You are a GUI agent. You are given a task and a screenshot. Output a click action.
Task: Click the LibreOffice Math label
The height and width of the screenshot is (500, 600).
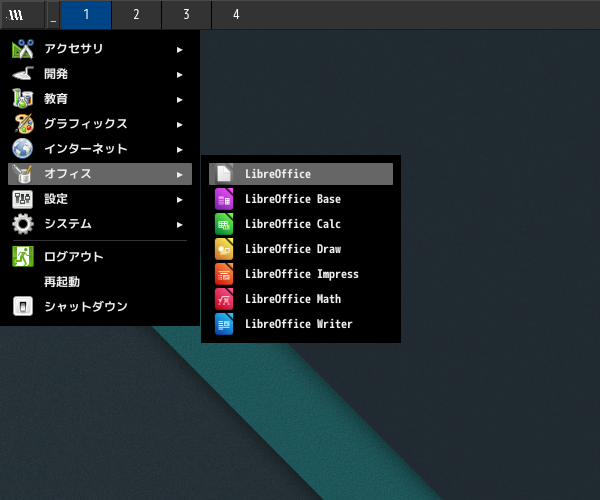293,299
